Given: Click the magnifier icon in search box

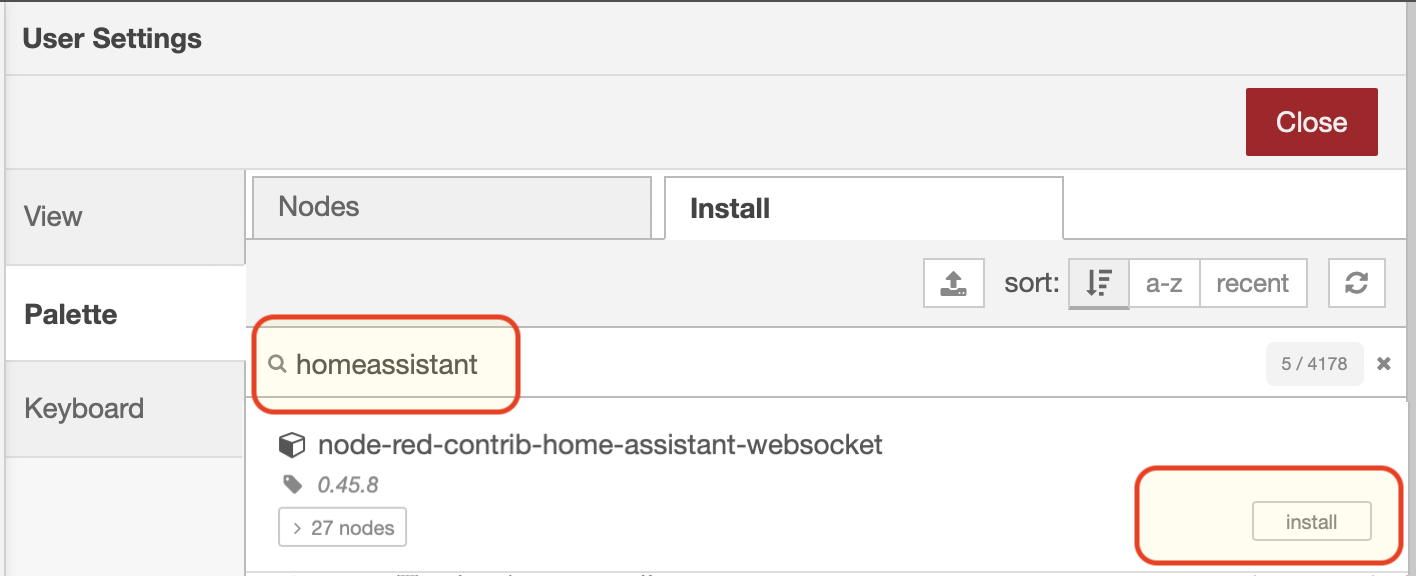Looking at the screenshot, I should 278,364.
